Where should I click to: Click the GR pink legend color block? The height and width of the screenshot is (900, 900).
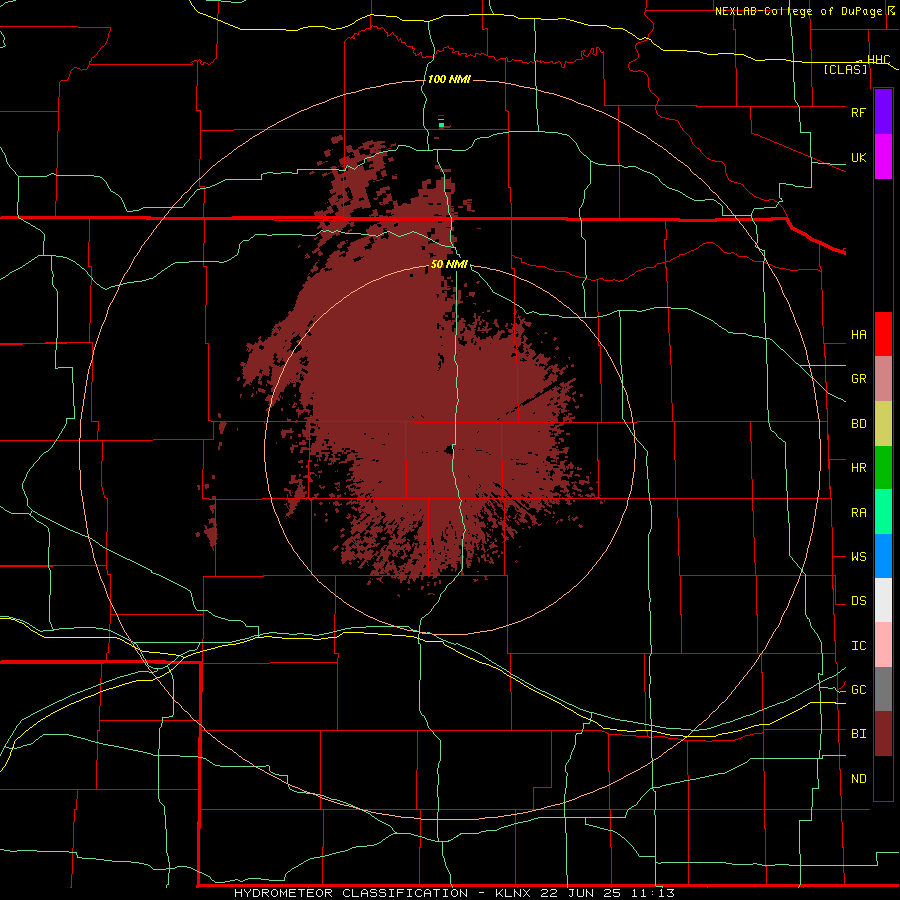pyautogui.click(x=883, y=379)
